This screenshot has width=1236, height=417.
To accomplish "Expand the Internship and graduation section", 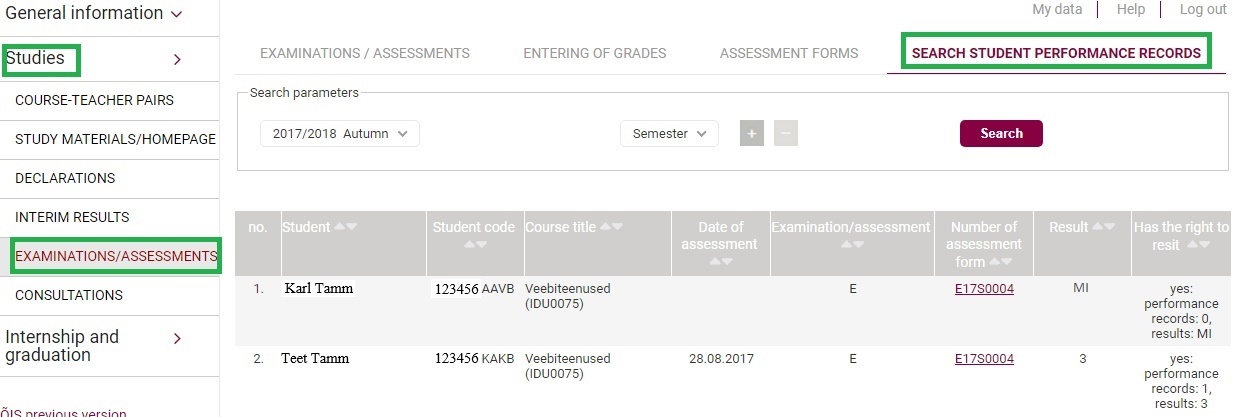I will click(177, 338).
